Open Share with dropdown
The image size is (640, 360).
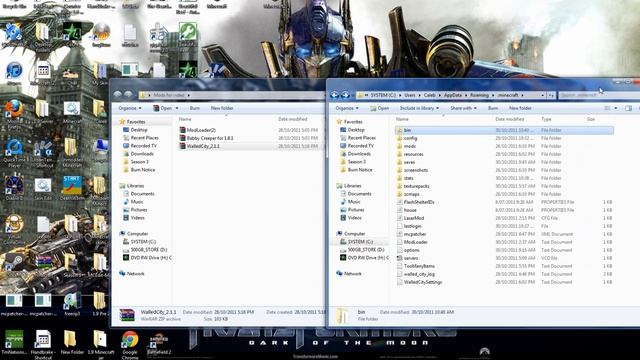tap(463, 108)
